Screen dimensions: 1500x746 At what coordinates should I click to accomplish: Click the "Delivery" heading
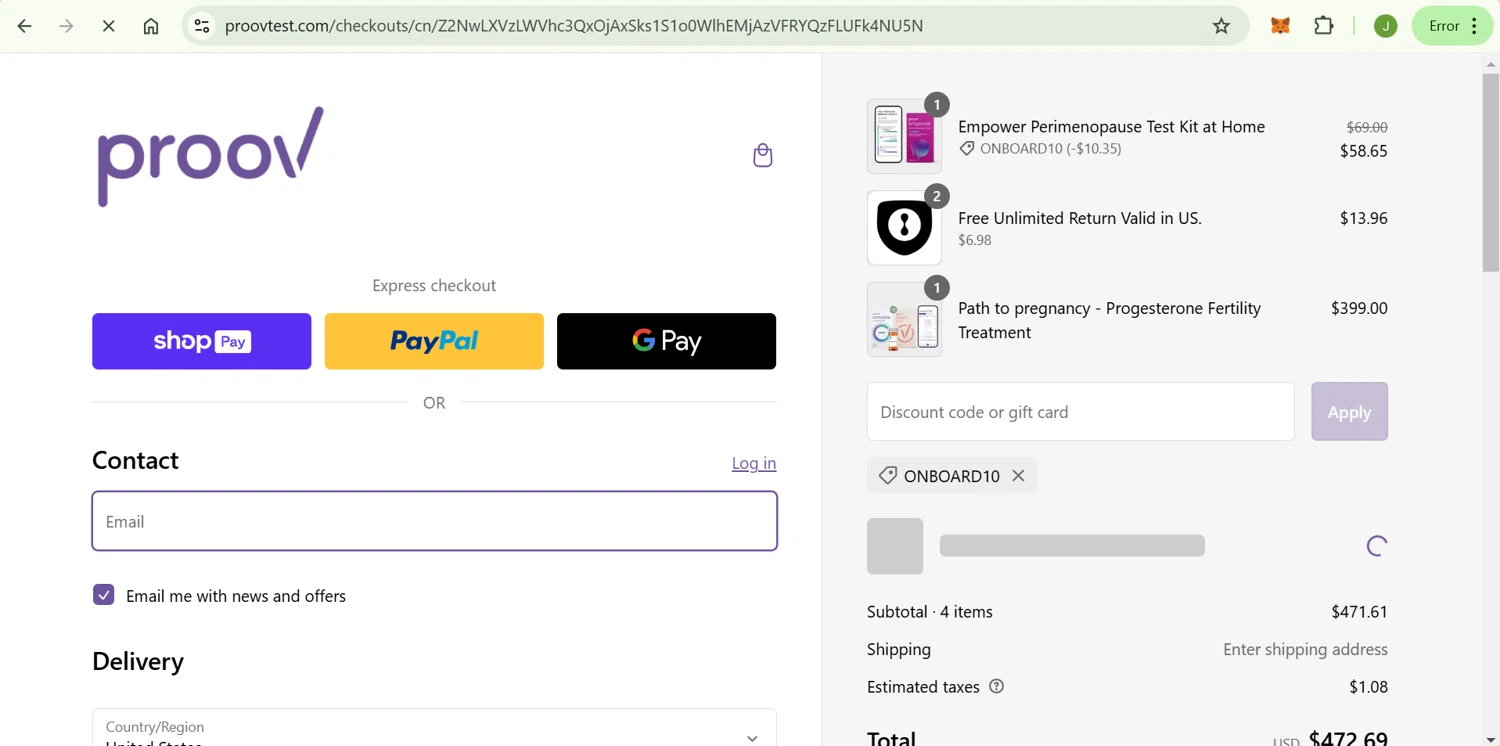pyautogui.click(x=138, y=661)
